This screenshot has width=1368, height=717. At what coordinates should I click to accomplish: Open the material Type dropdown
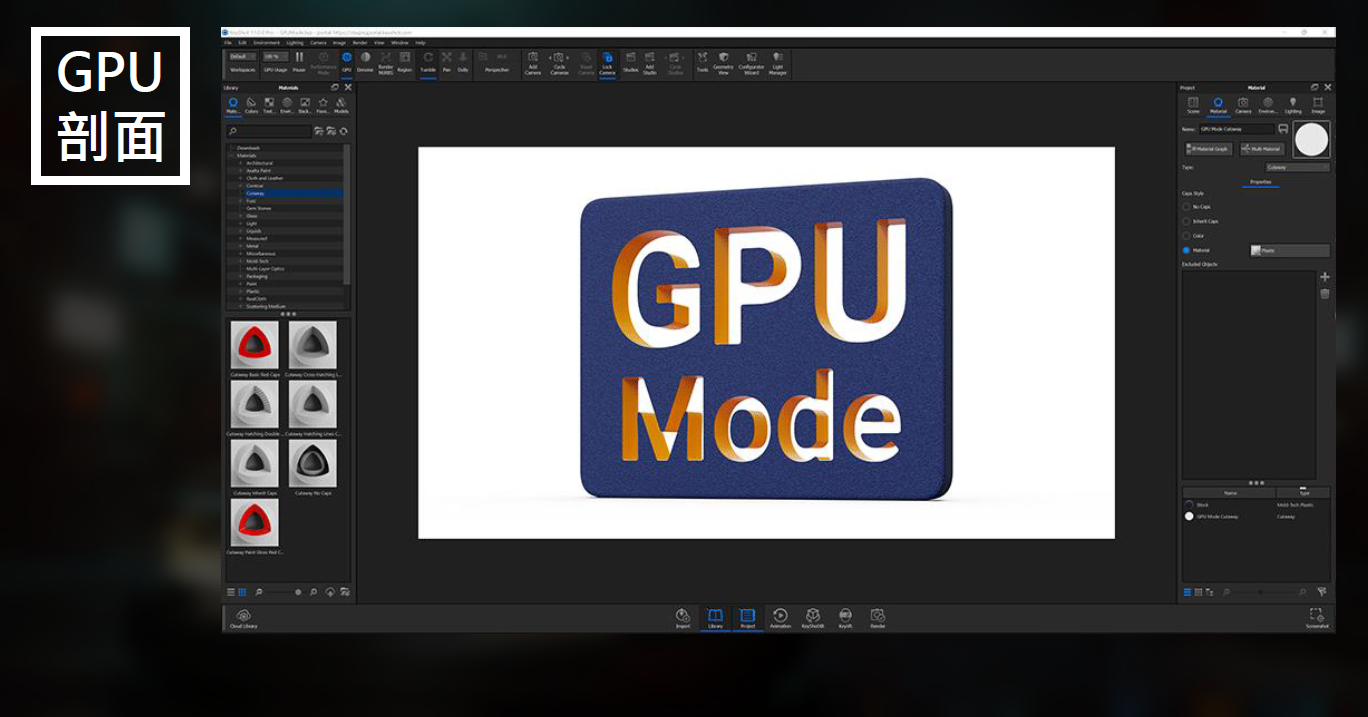1298,168
